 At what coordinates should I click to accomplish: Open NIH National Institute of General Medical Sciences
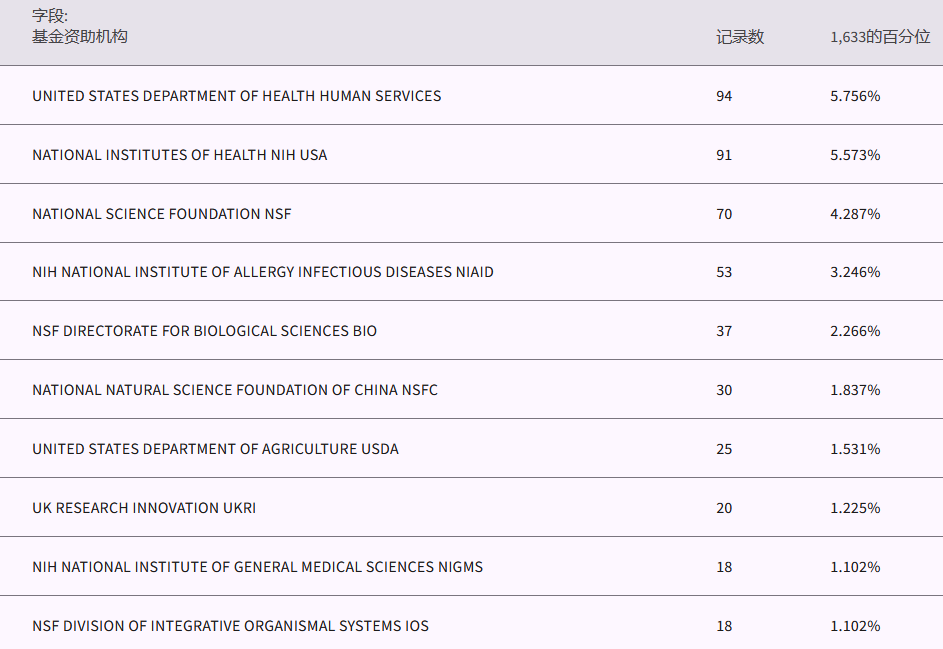tap(257, 567)
